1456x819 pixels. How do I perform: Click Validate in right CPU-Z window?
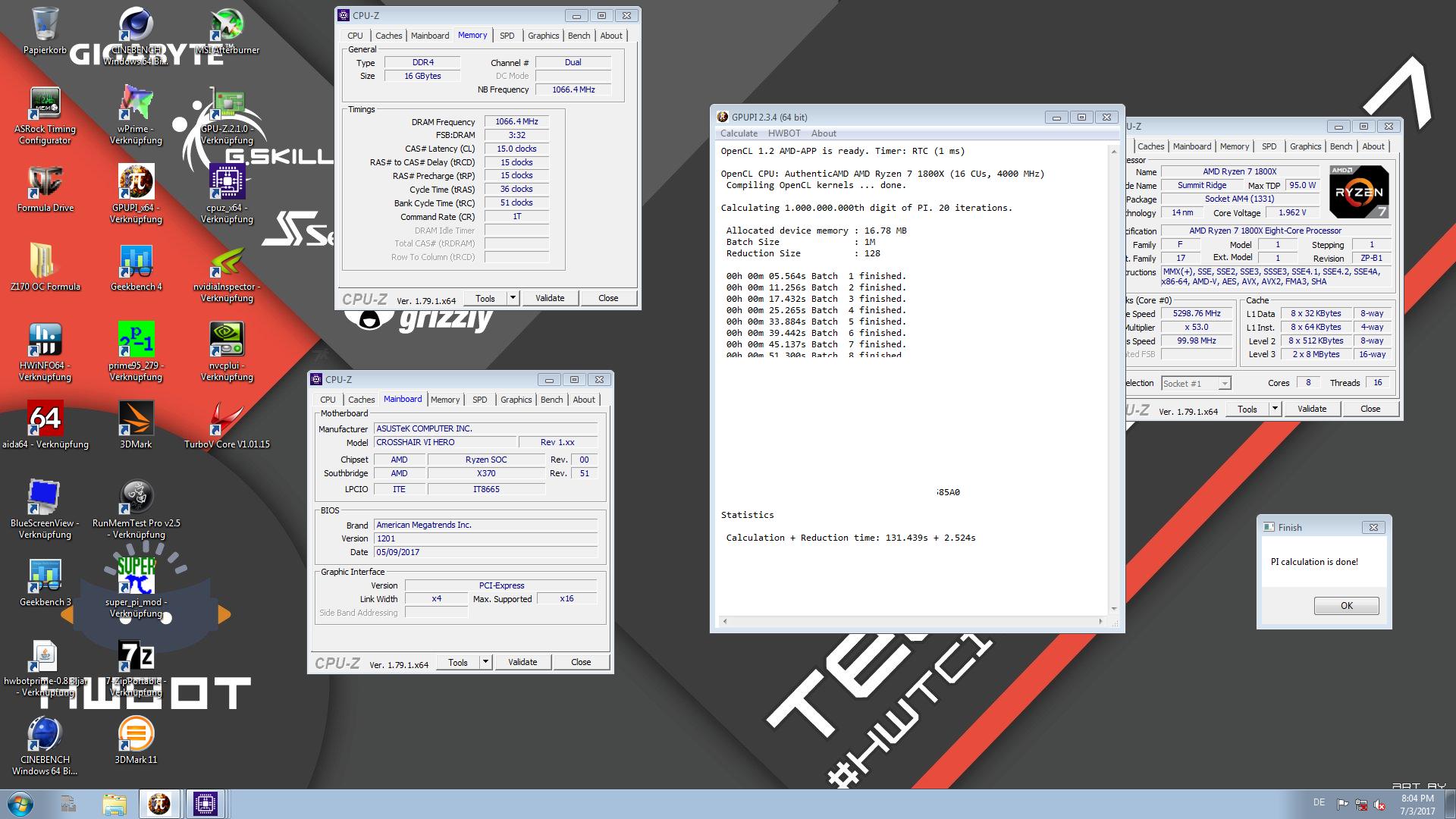click(1312, 409)
